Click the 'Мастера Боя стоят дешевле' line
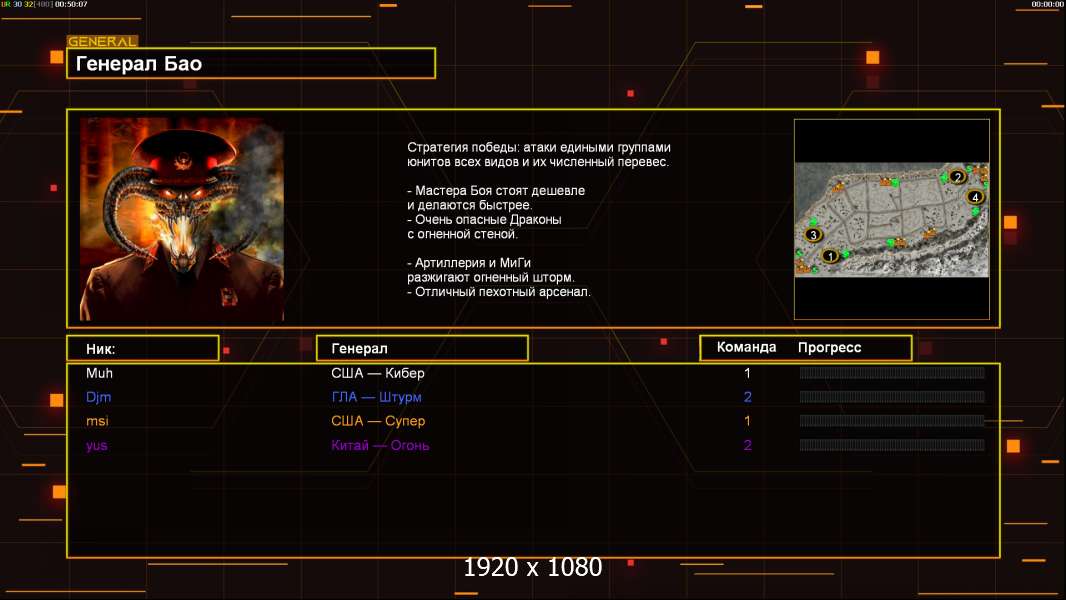 coord(496,191)
